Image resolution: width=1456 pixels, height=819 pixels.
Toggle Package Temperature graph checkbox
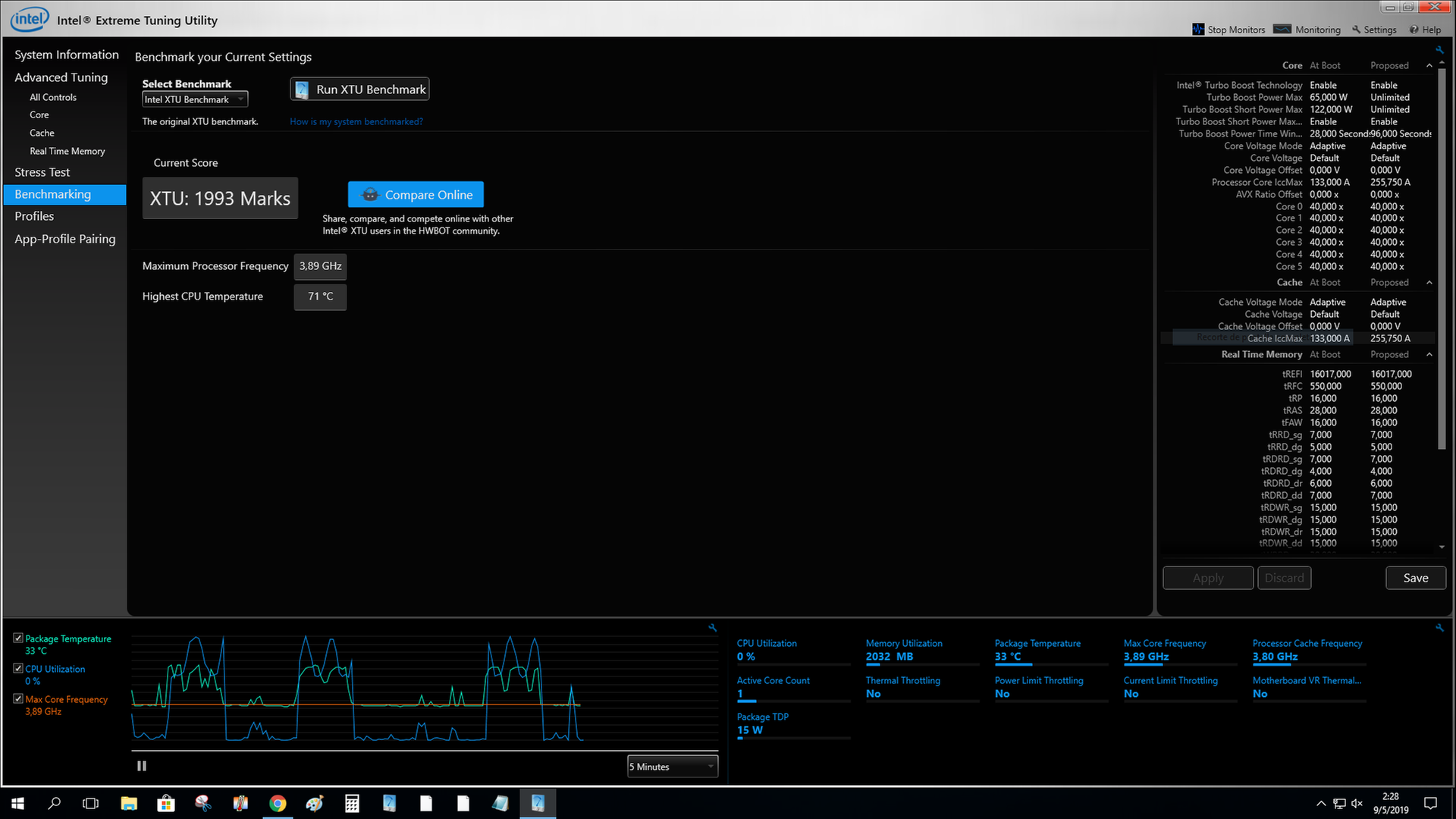(x=18, y=639)
